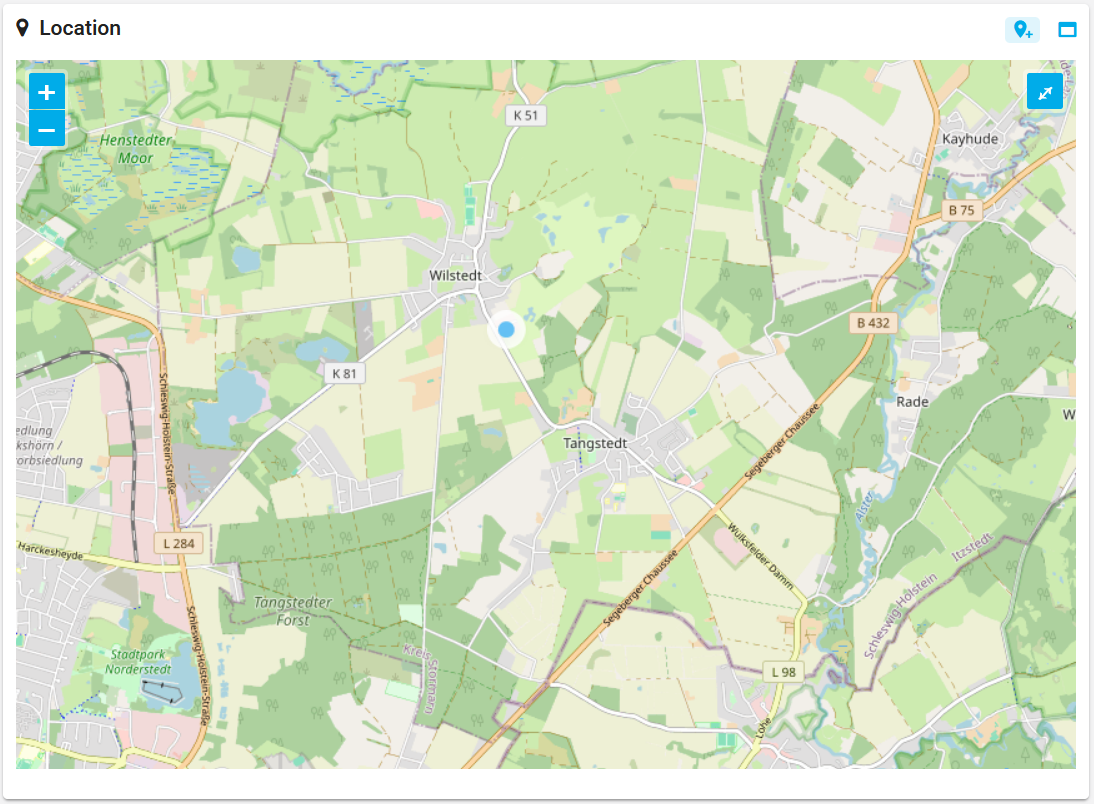
Task: Click the add location pin icon
Action: coord(1022,30)
